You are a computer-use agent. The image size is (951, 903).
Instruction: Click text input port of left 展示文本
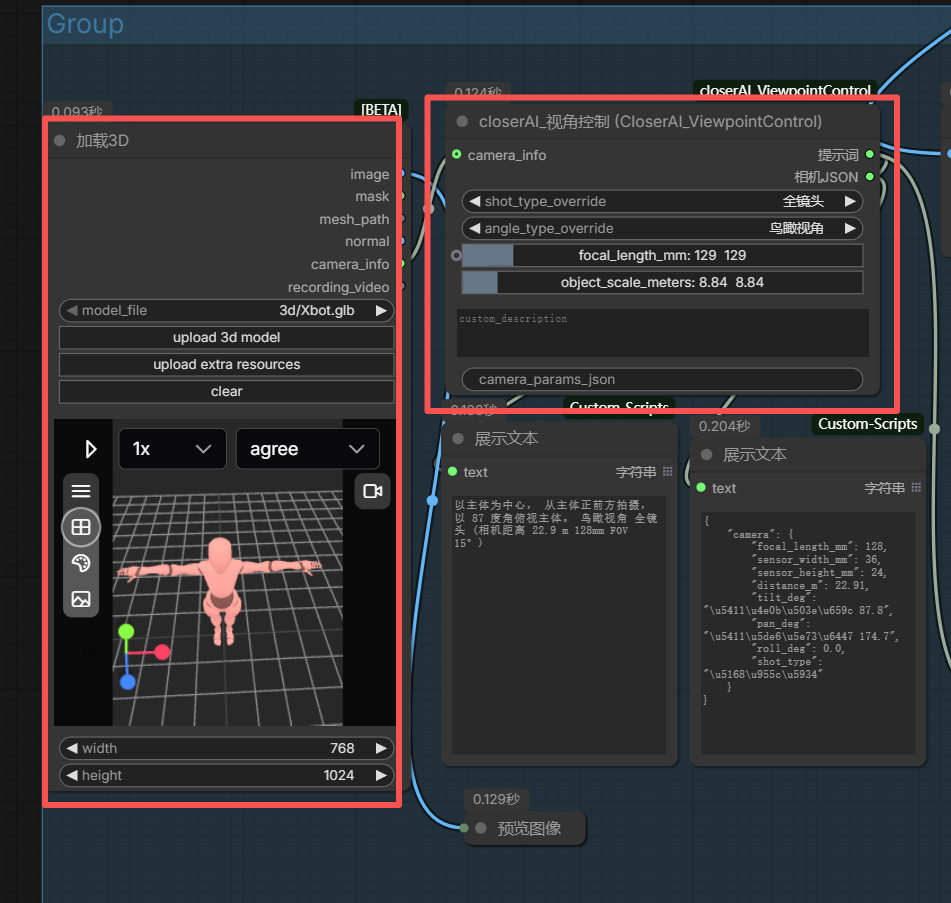click(452, 472)
